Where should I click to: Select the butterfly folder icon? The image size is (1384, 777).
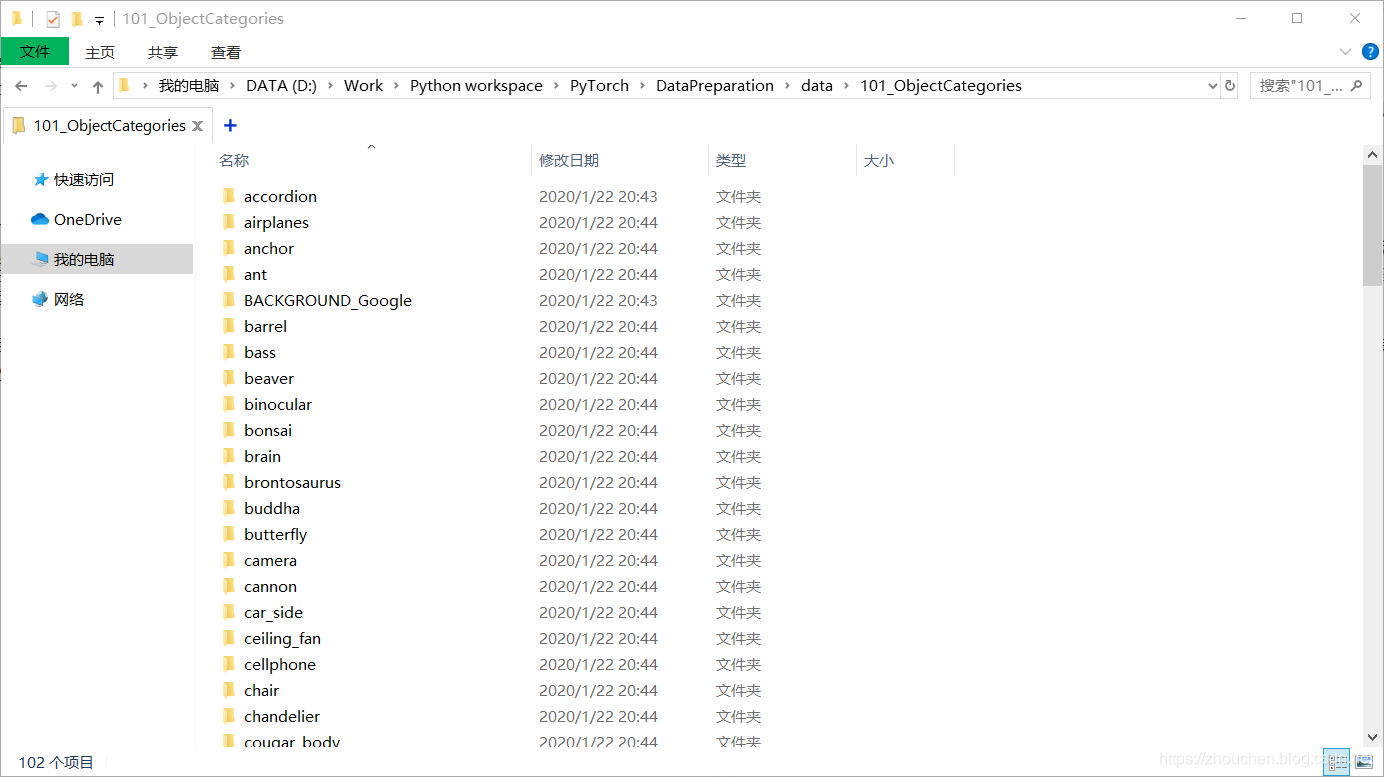tap(229, 534)
